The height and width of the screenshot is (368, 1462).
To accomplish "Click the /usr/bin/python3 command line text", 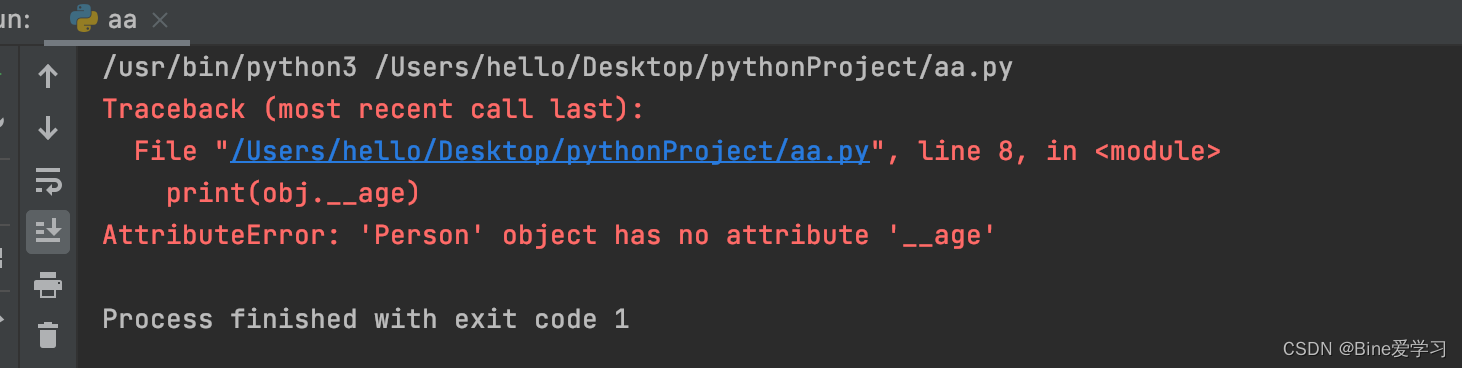I will coord(558,68).
